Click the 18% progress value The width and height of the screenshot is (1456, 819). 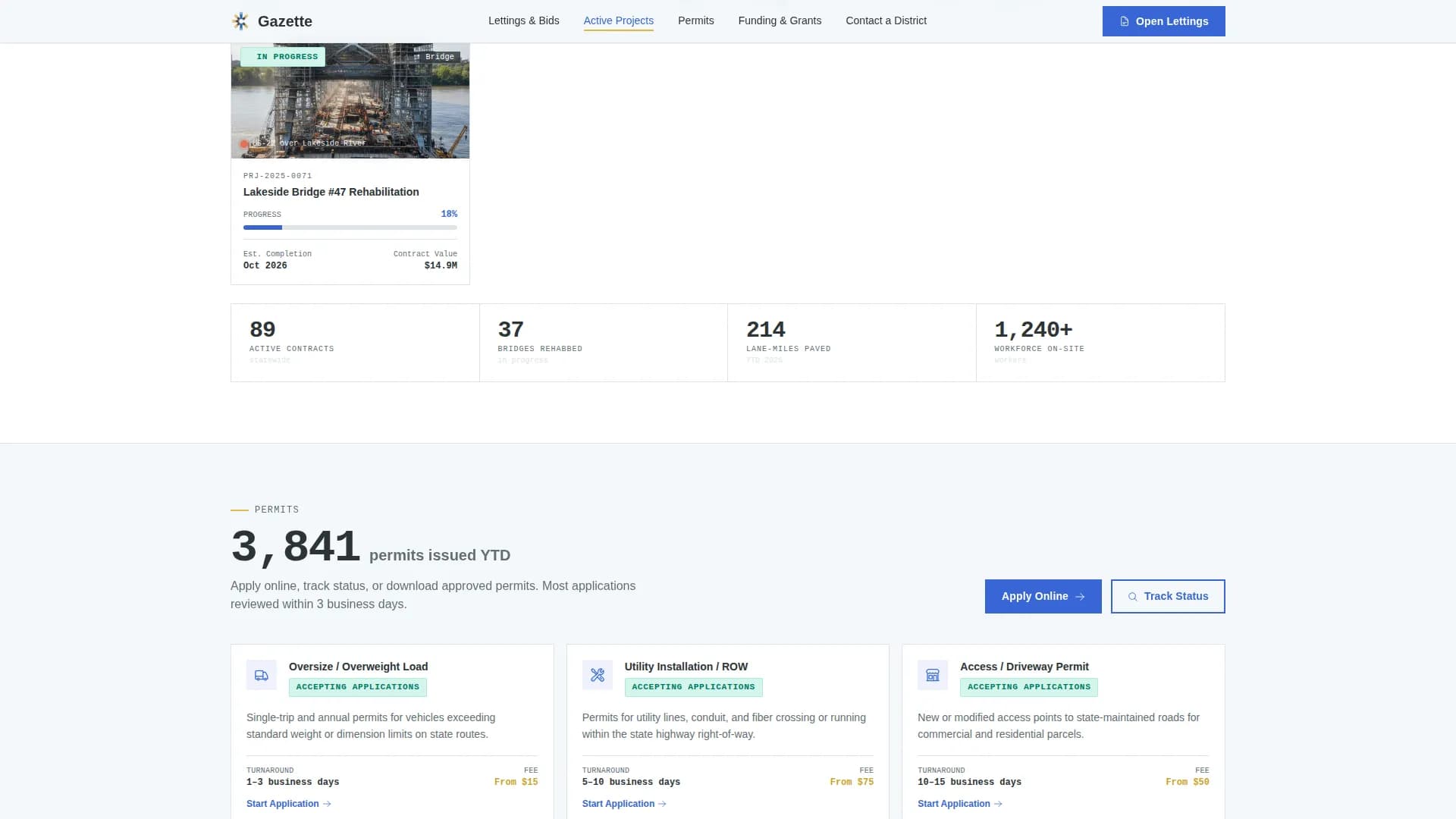[x=449, y=214]
